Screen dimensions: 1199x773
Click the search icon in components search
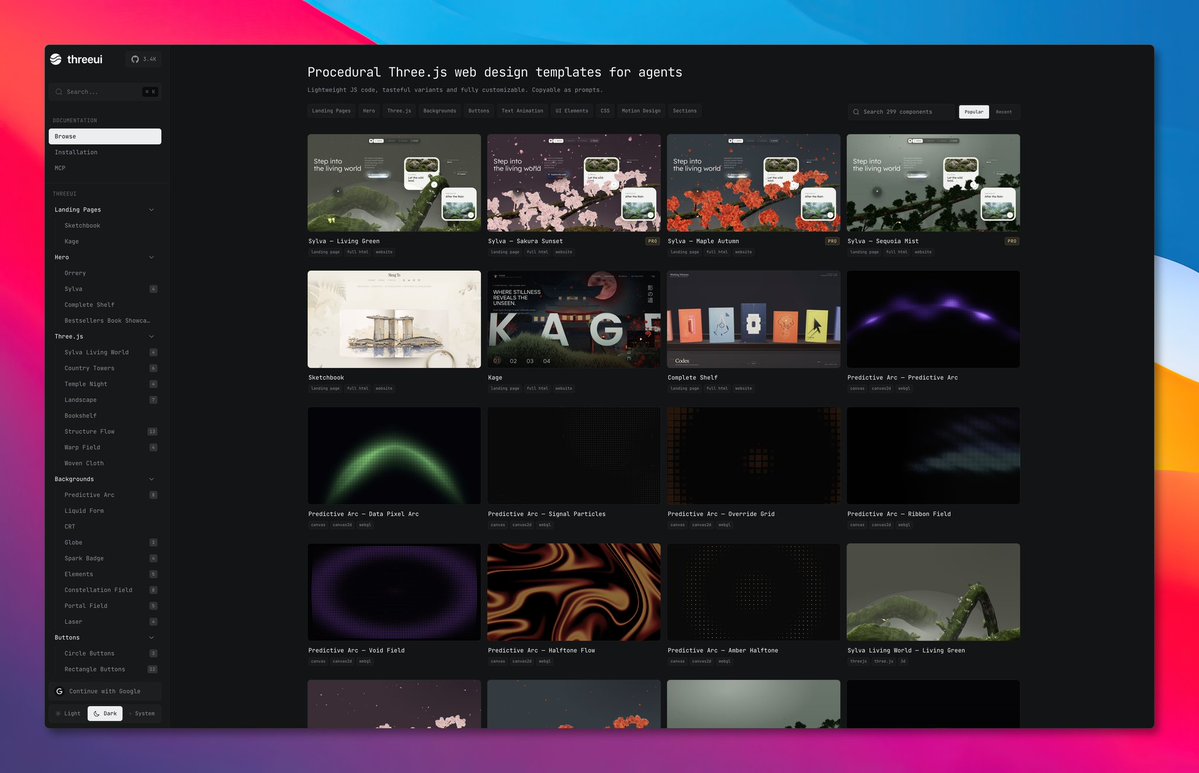[x=856, y=112]
